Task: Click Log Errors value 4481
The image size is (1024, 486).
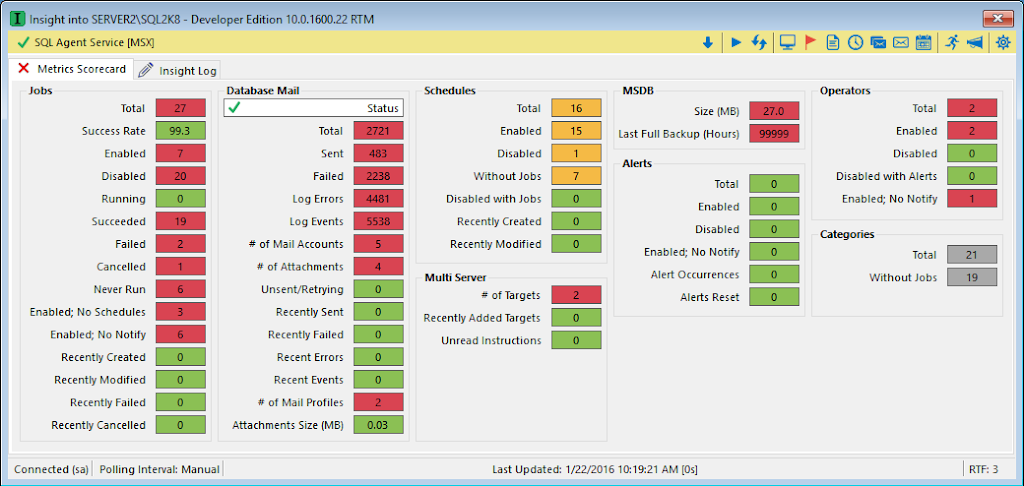Action: pos(379,199)
